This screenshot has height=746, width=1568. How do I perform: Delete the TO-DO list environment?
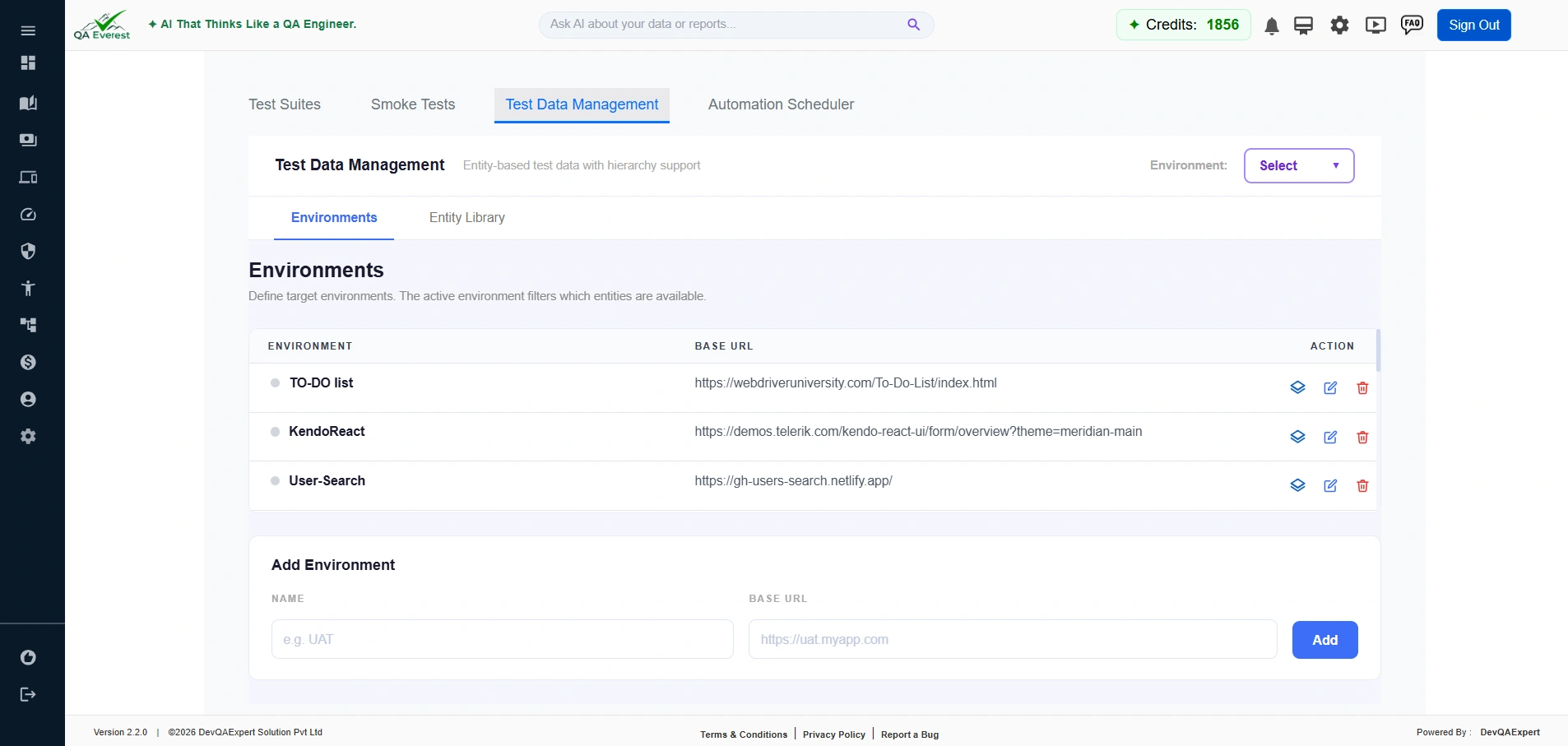1362,387
